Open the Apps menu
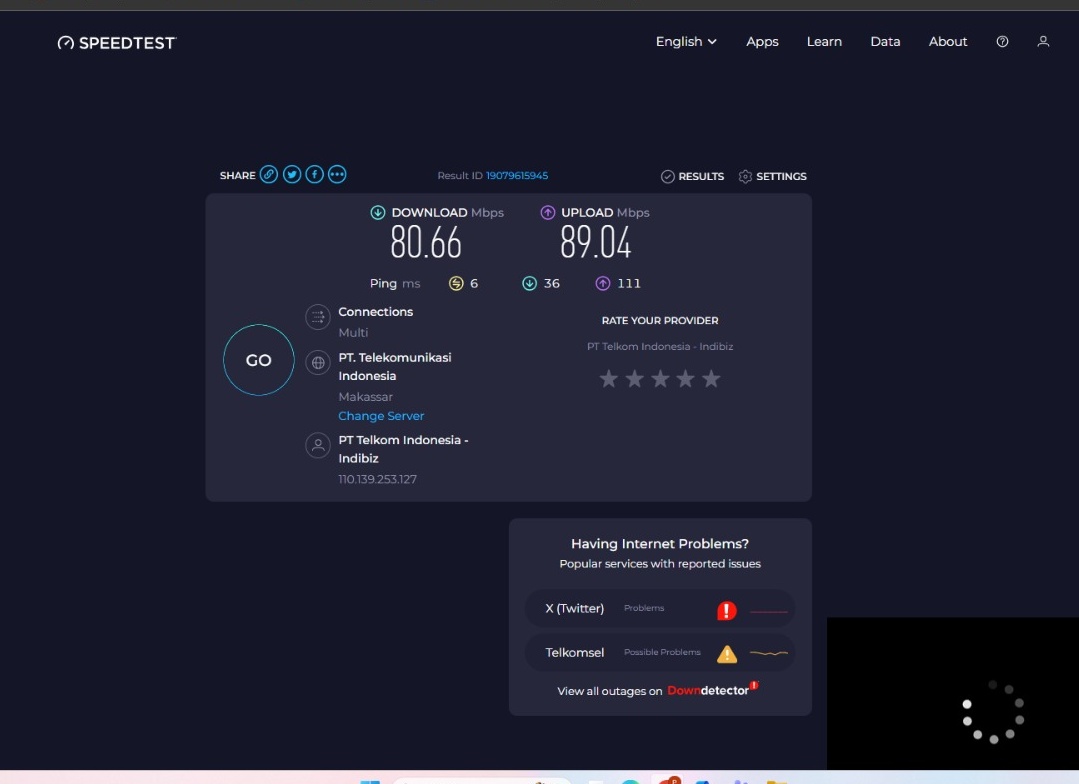 tap(762, 41)
